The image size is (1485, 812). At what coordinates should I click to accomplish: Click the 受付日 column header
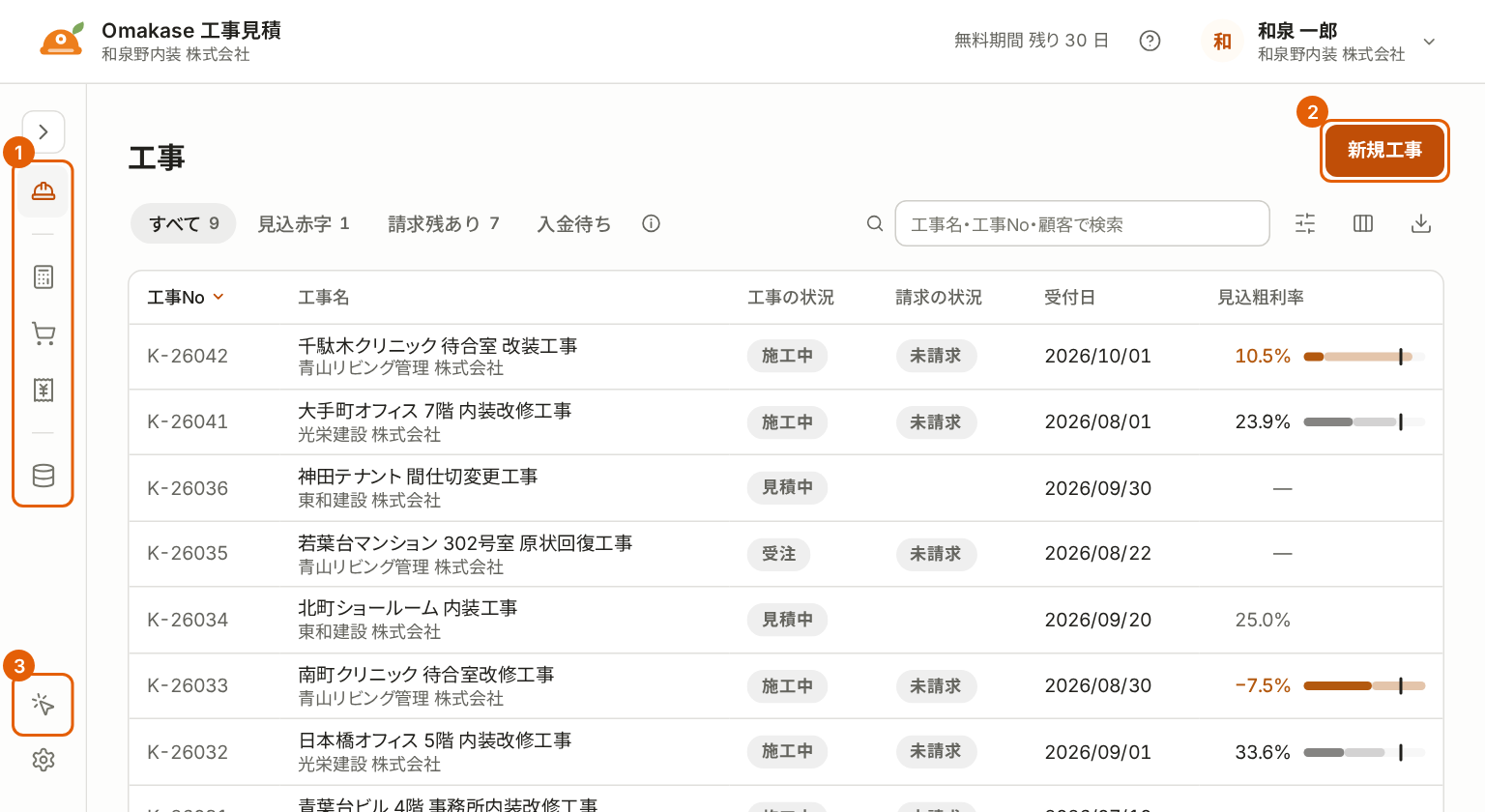click(1069, 297)
